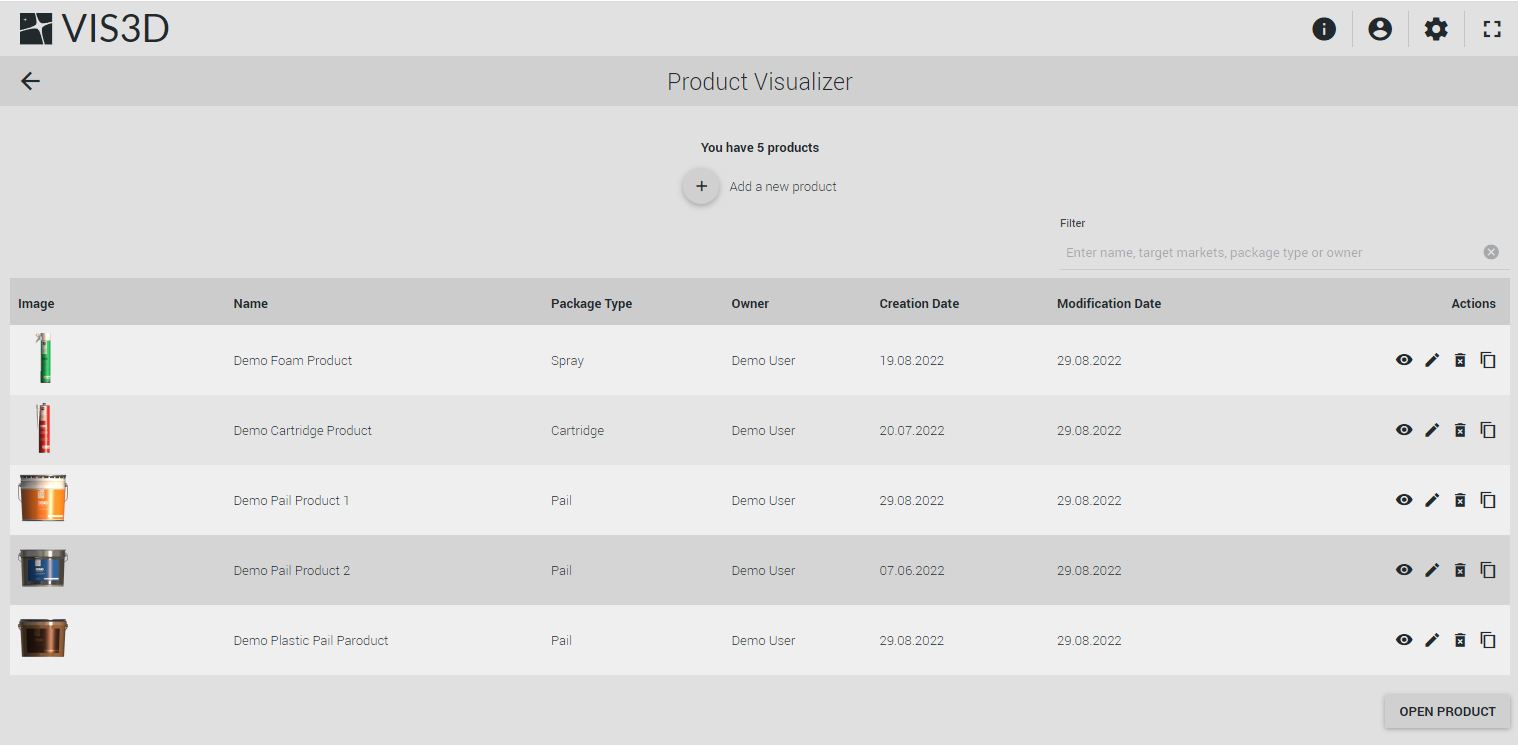Click the info icon in header
The width and height of the screenshot is (1518, 745).
1324,29
